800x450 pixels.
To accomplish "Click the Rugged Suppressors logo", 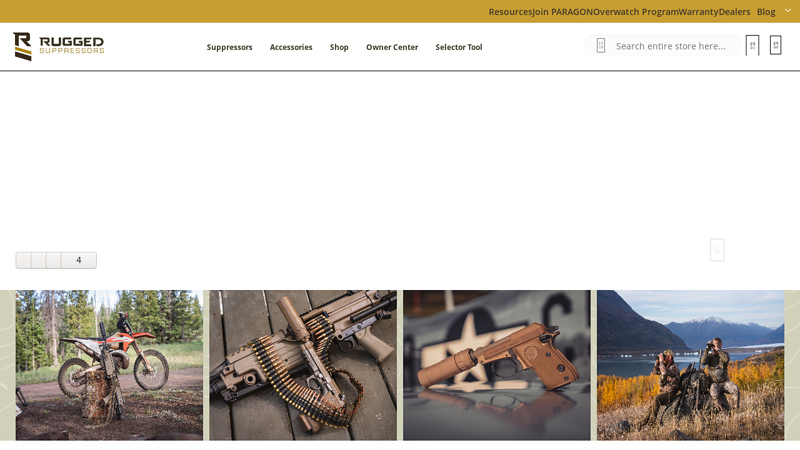I will [58, 46].
